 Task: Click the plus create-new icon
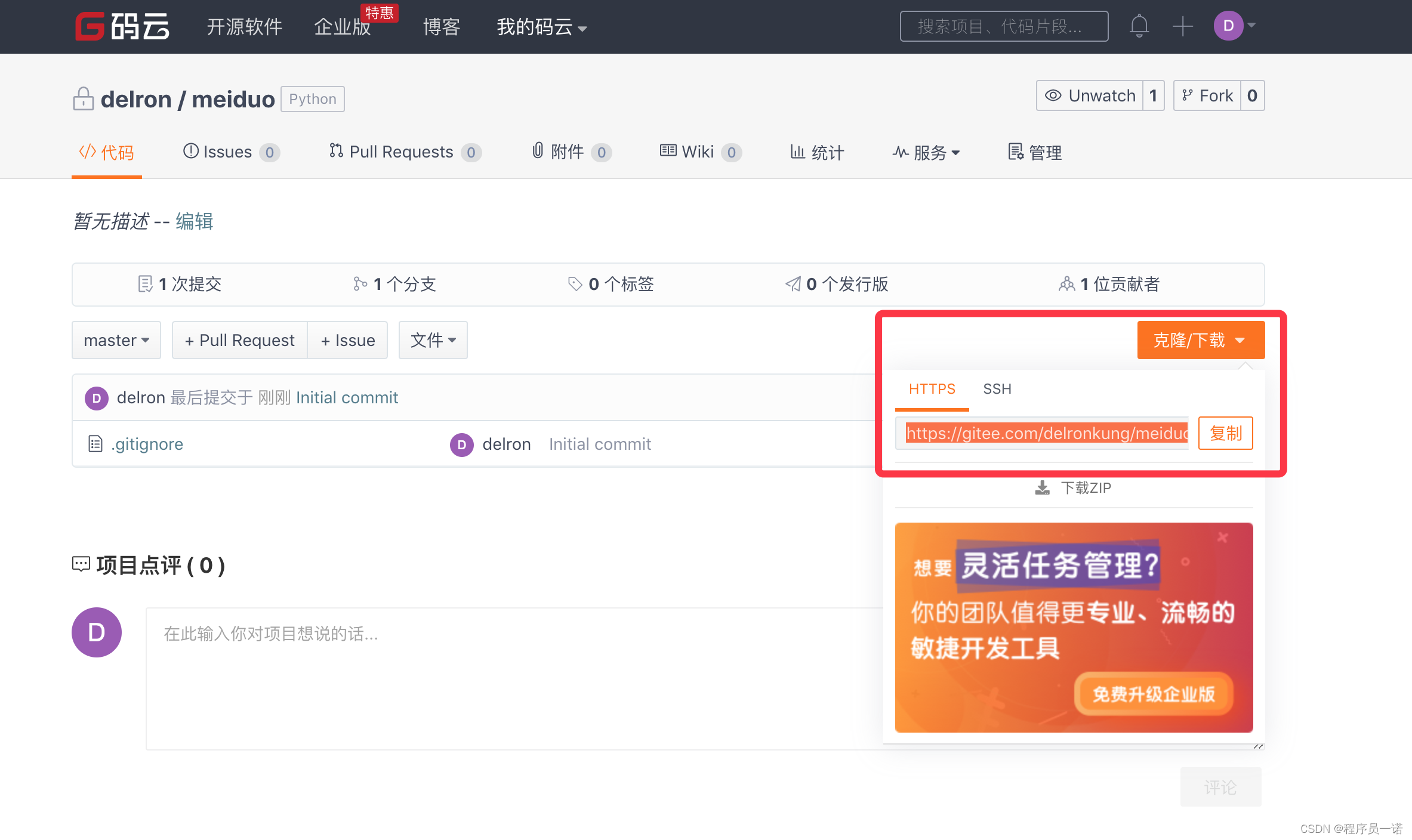point(1182,26)
